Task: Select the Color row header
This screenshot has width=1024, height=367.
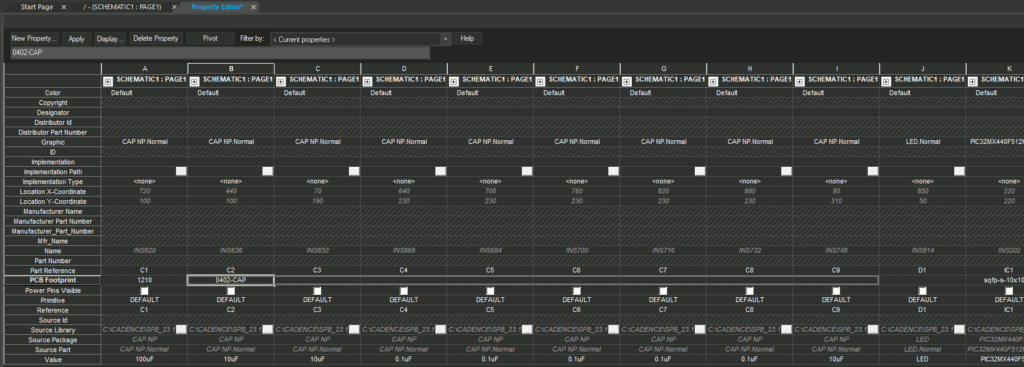Action: (53, 93)
